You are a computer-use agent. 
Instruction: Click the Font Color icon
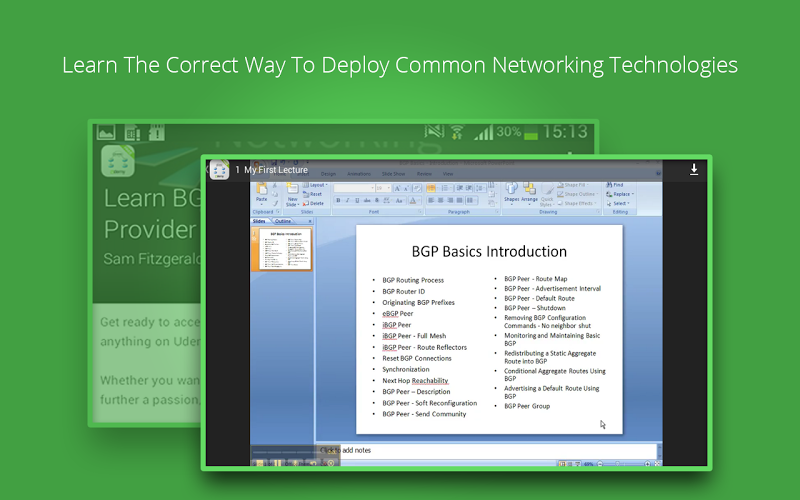tap(413, 201)
